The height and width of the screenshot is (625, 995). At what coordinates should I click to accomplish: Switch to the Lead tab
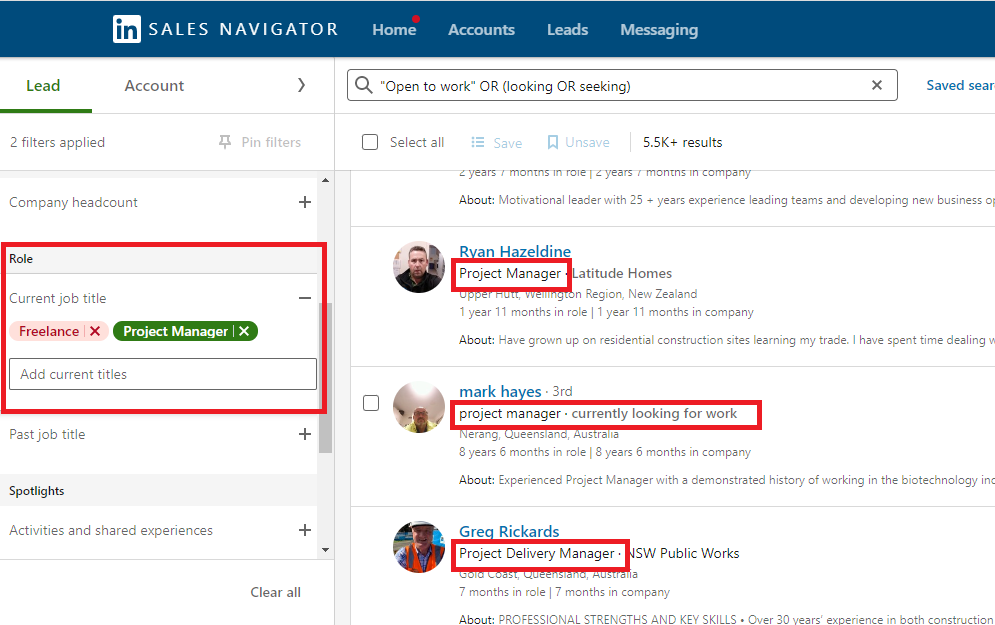click(43, 86)
